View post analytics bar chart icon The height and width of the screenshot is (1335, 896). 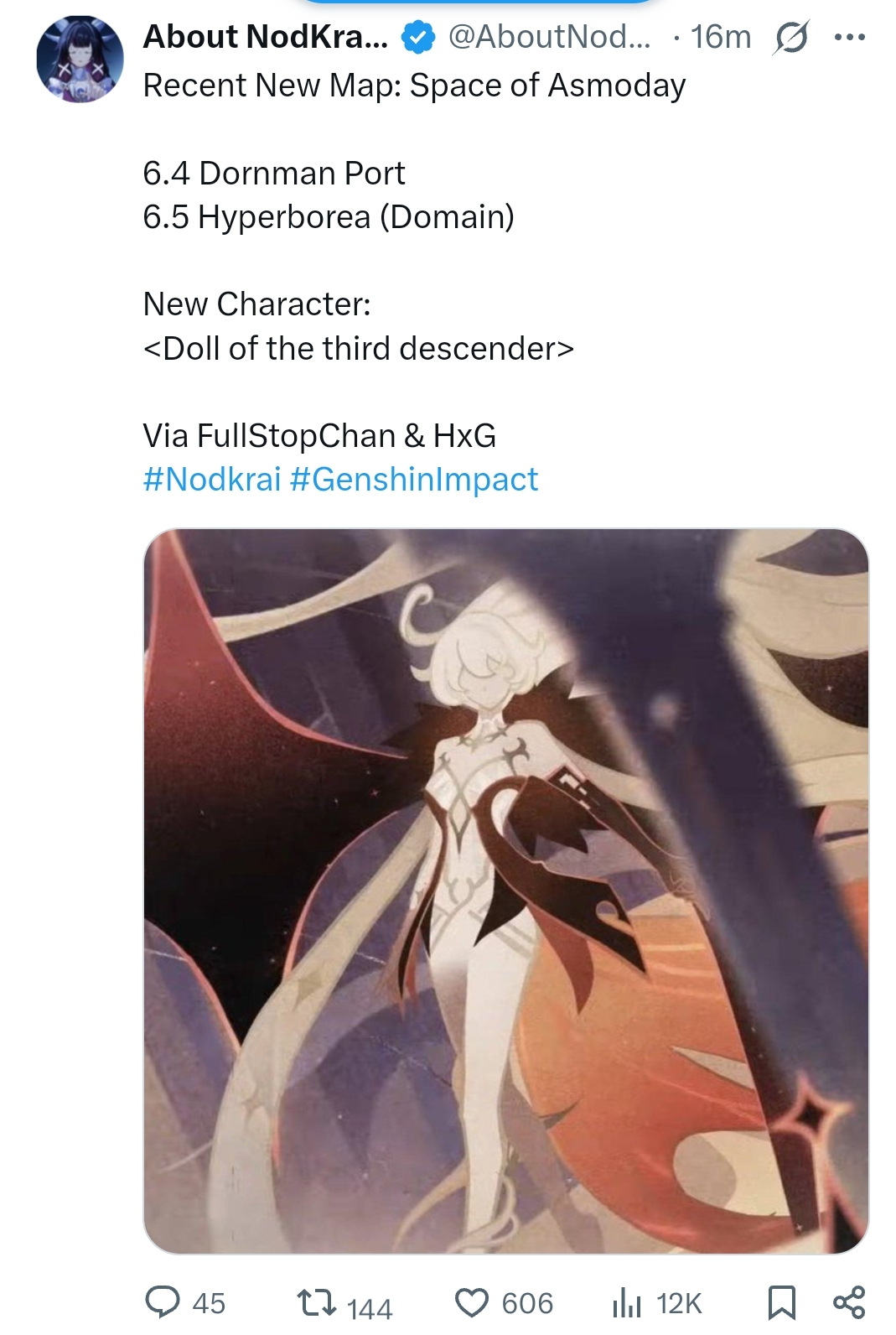pyautogui.click(x=626, y=1302)
